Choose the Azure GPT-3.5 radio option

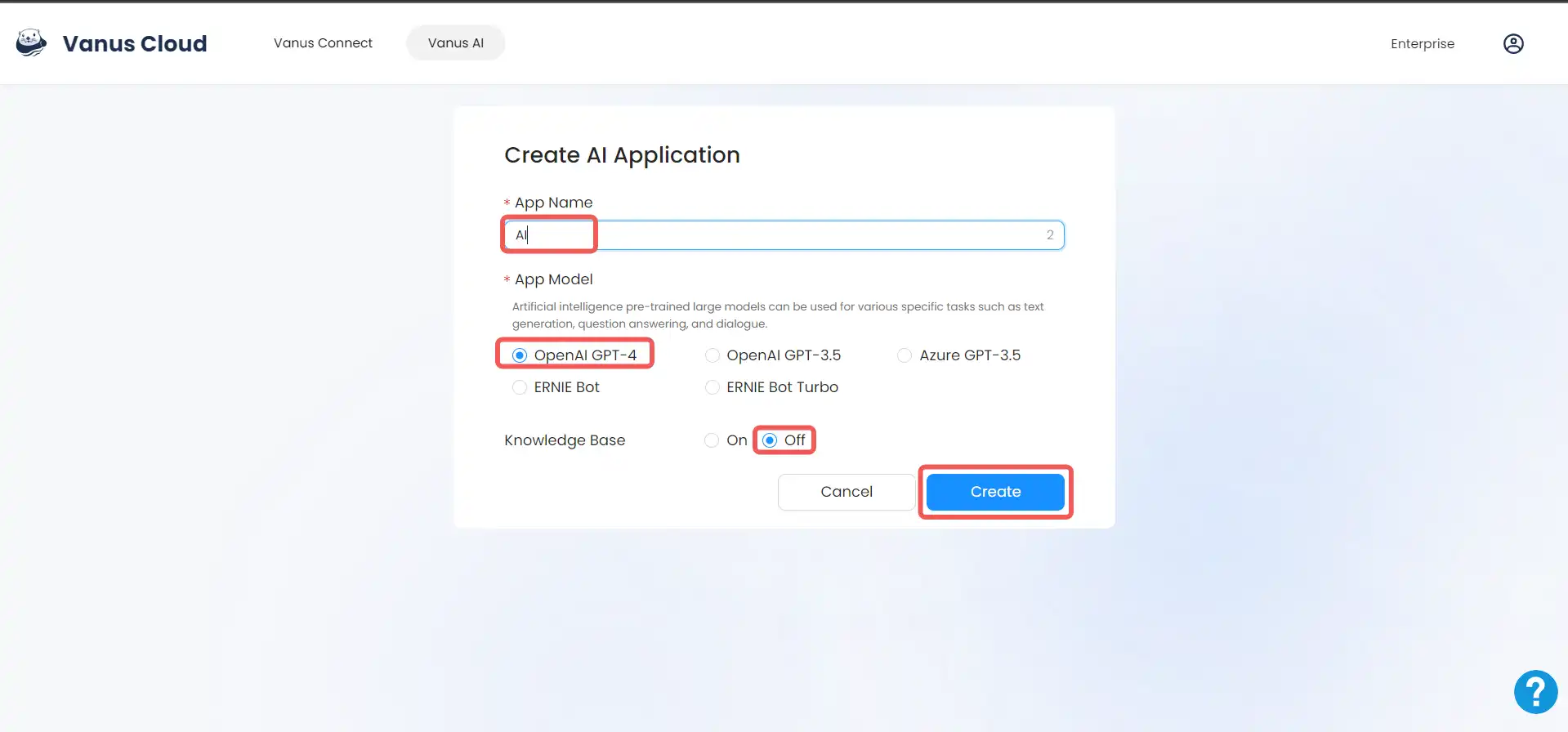[x=905, y=355]
